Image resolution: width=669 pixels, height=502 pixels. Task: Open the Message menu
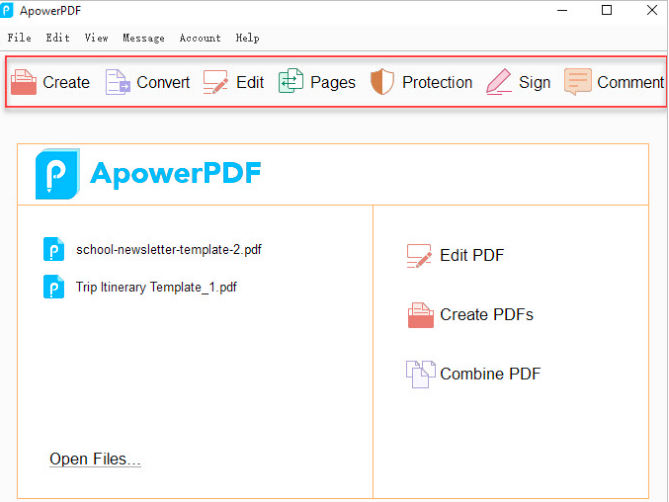pyautogui.click(x=143, y=38)
